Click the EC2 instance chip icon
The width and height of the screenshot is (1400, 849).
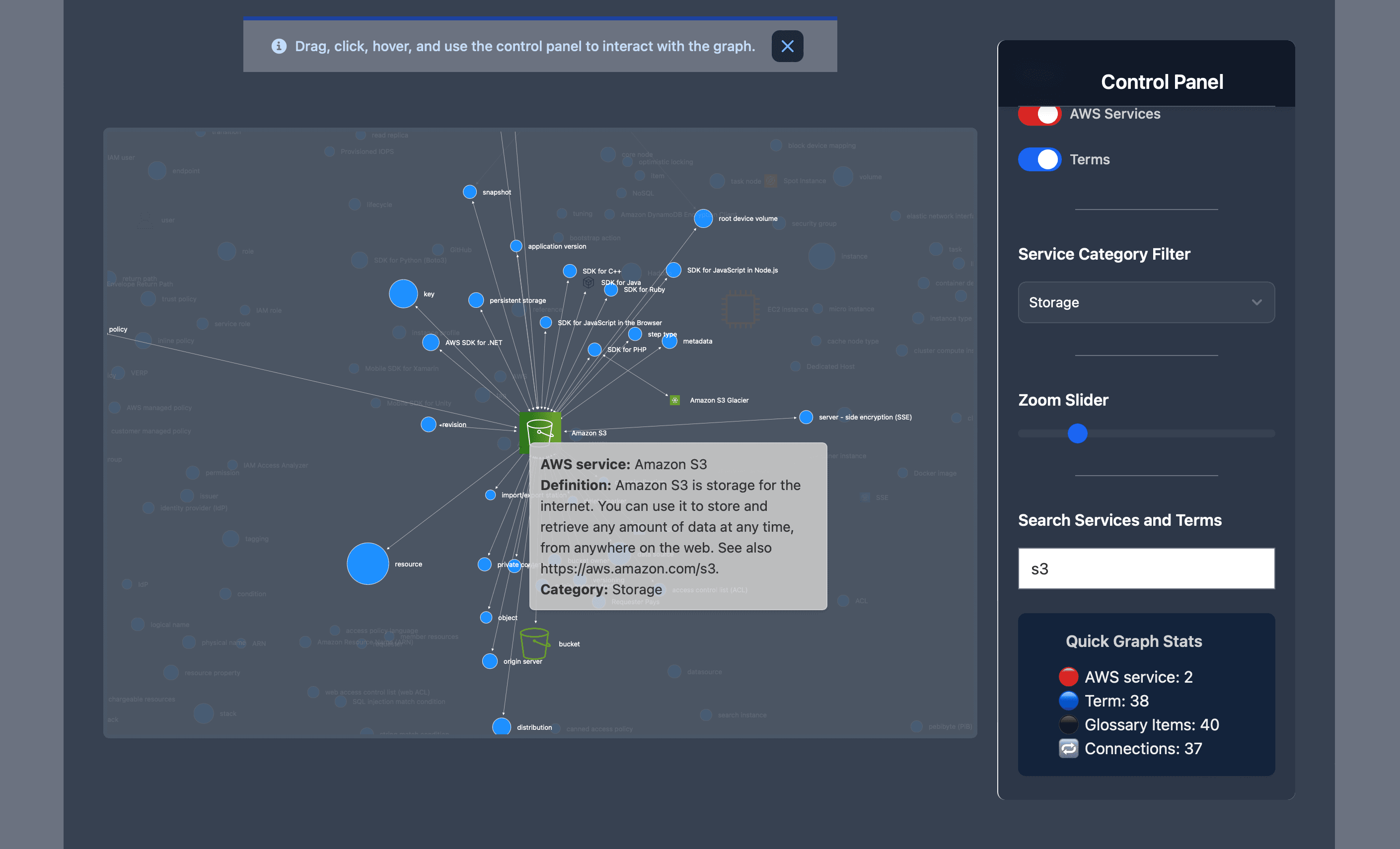[740, 308]
